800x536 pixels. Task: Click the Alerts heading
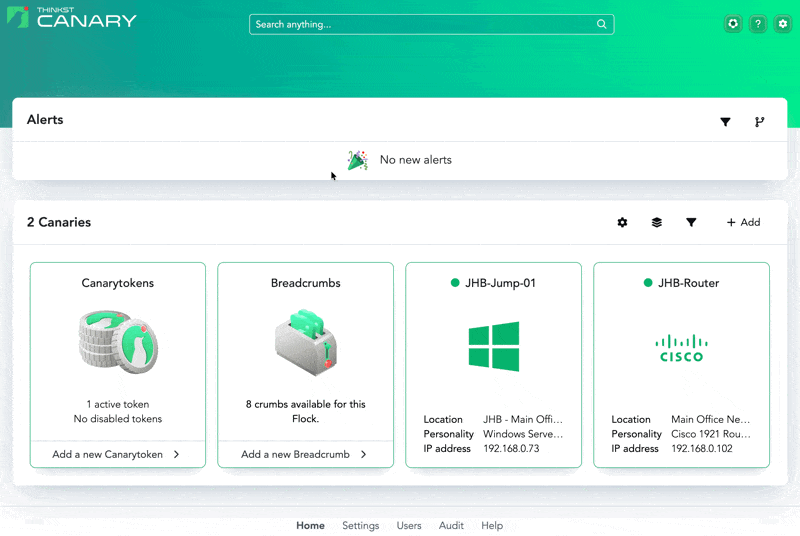[x=45, y=119]
